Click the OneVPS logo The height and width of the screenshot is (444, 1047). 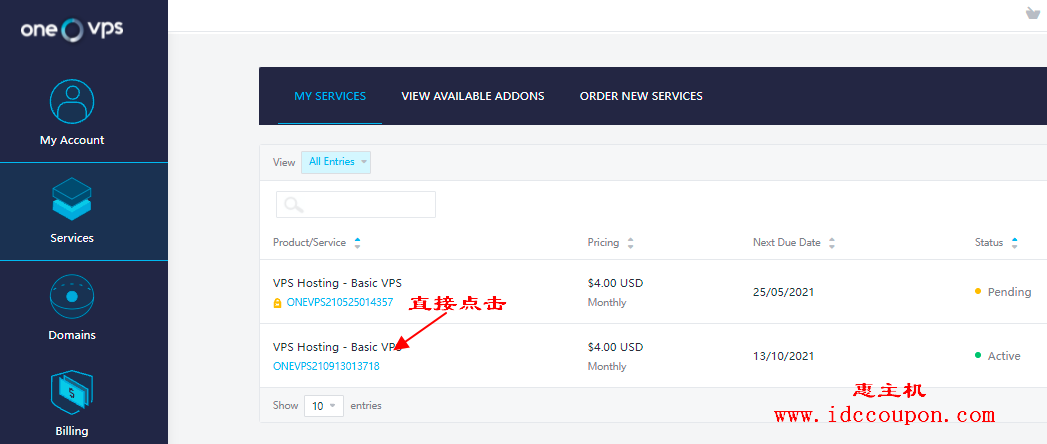click(72, 29)
